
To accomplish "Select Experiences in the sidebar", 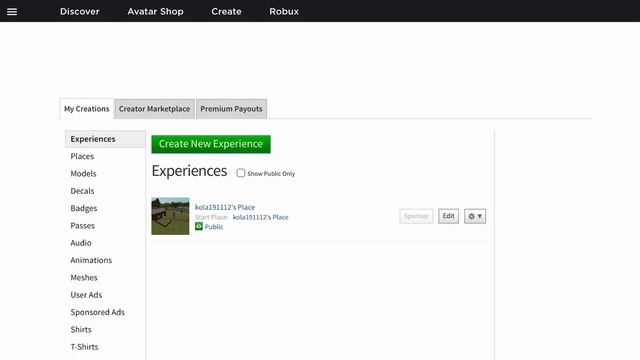I will [x=105, y=139].
